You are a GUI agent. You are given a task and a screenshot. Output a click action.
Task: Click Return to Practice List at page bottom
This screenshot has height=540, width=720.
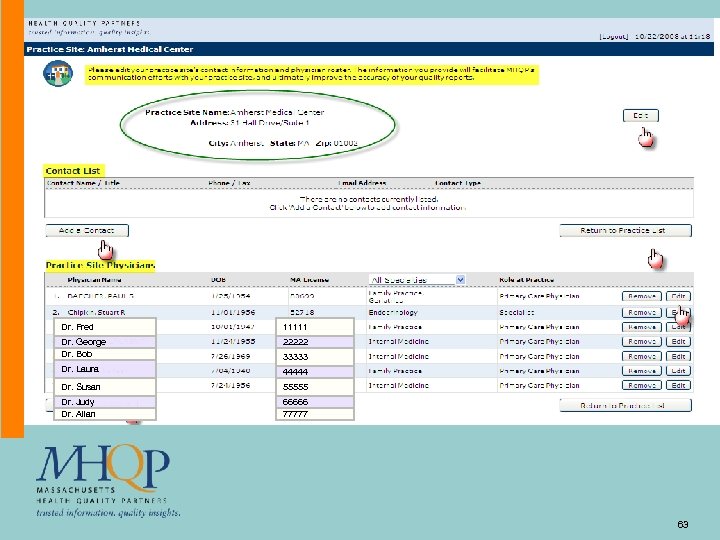coord(625,405)
